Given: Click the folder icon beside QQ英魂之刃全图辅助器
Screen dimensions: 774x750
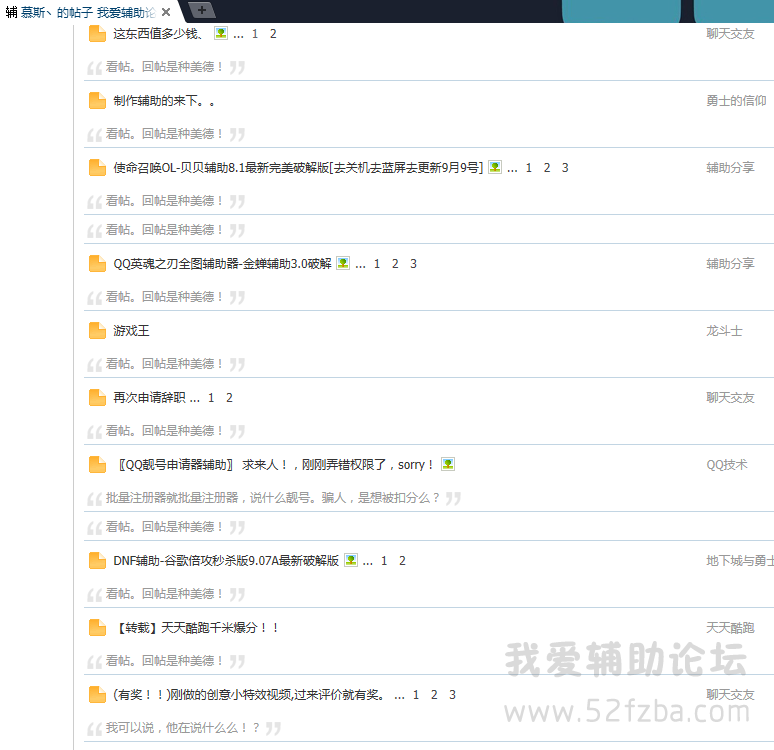Looking at the screenshot, I should (97, 264).
